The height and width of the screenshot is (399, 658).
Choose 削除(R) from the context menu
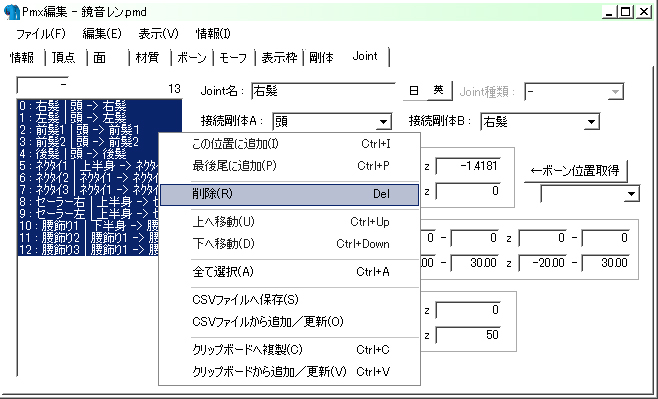[x=290, y=194]
